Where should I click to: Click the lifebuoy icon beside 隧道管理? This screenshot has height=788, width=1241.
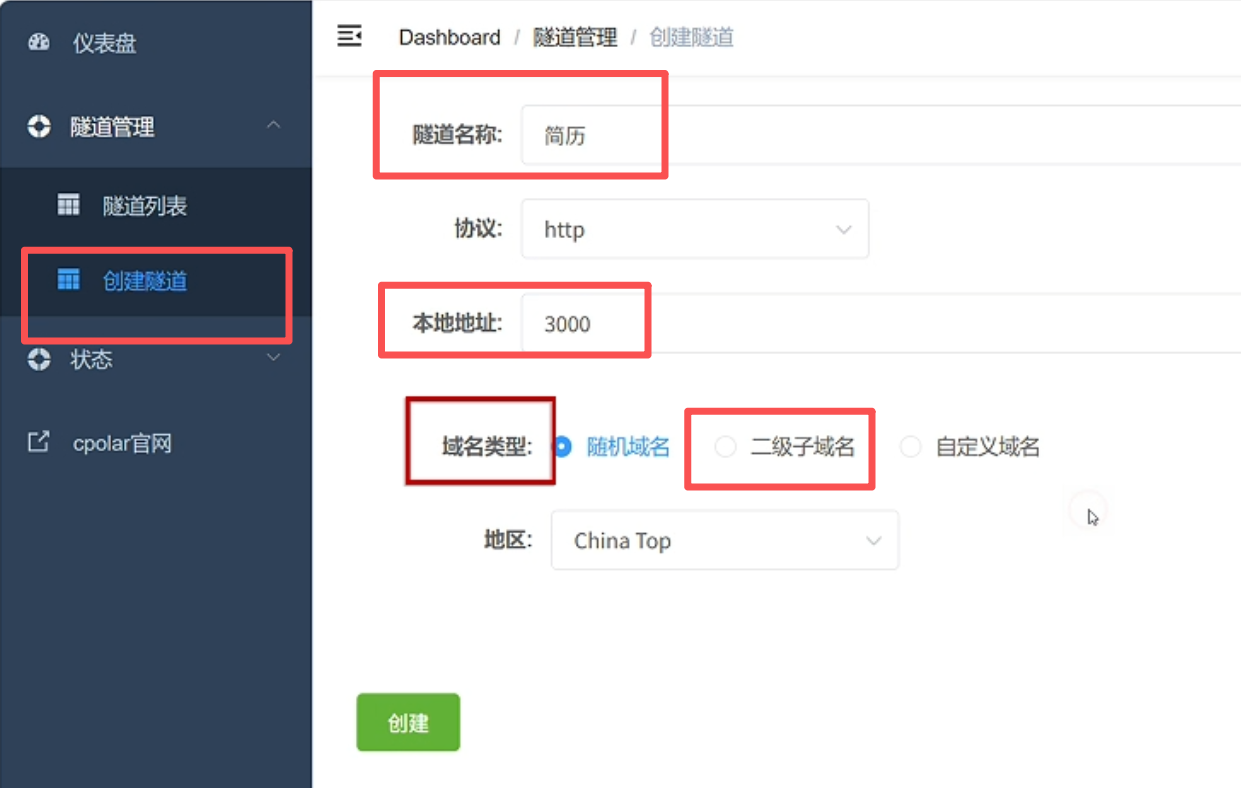point(39,127)
